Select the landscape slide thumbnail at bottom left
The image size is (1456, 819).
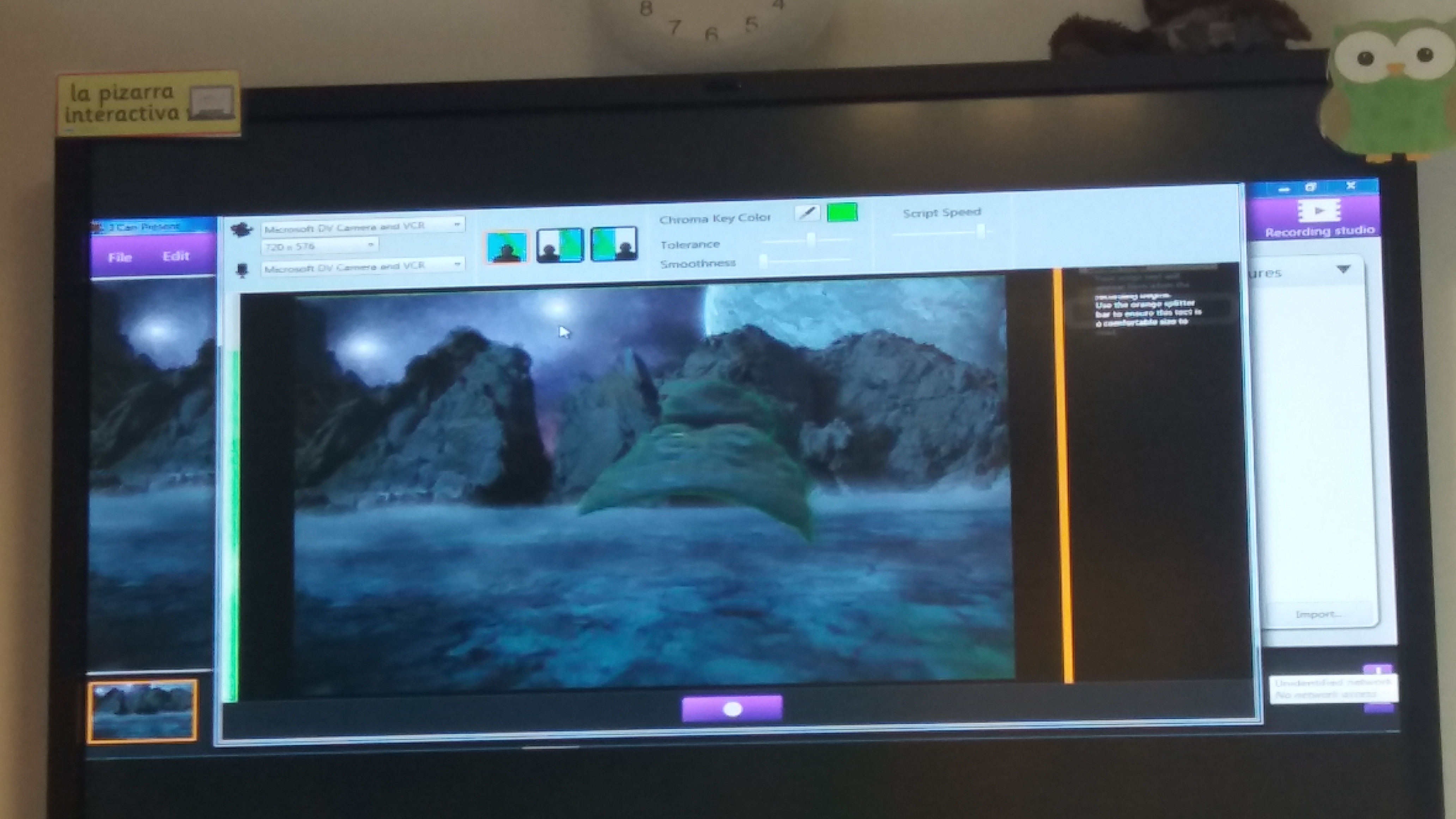coord(142,711)
